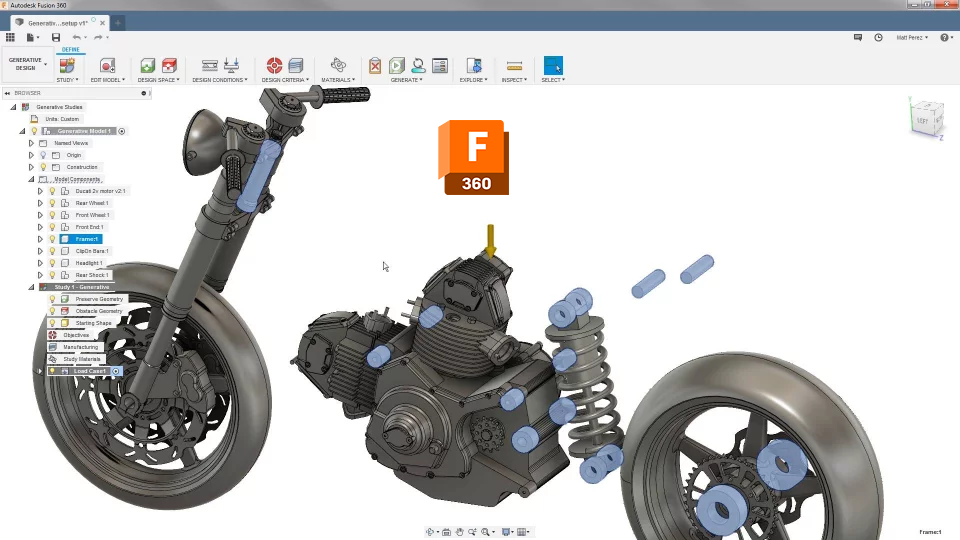Viewport: 960px width, 540px height.
Task: Click the Orbit navigation tool
Action: click(430, 532)
